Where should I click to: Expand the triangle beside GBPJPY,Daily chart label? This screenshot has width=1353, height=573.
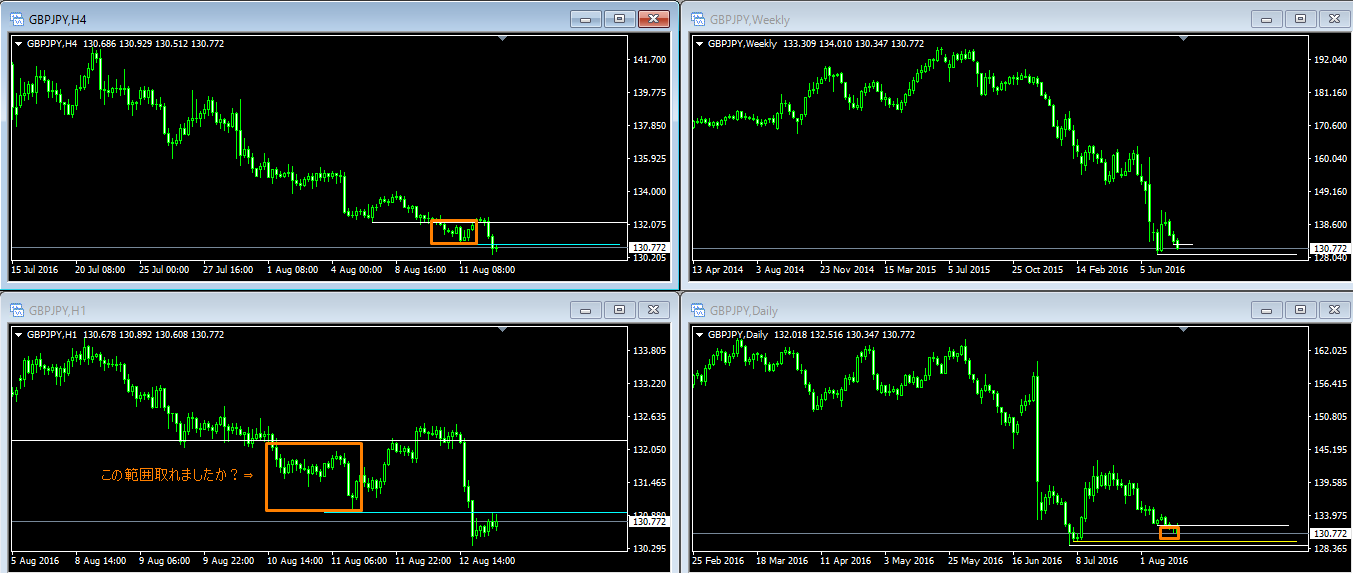point(698,335)
